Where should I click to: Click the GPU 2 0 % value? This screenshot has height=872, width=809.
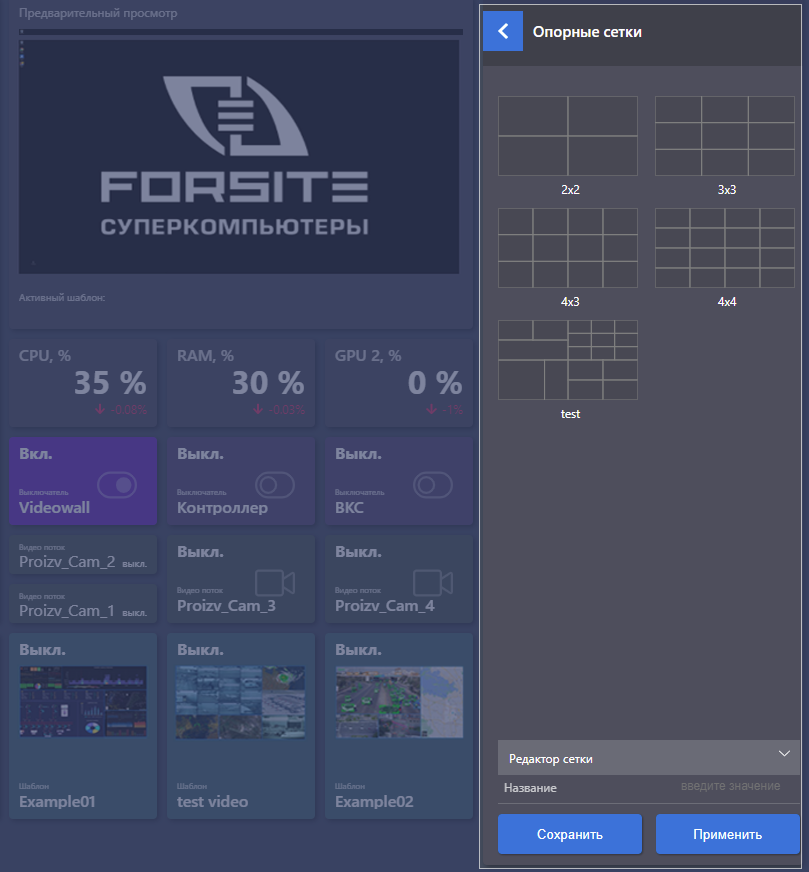click(435, 383)
